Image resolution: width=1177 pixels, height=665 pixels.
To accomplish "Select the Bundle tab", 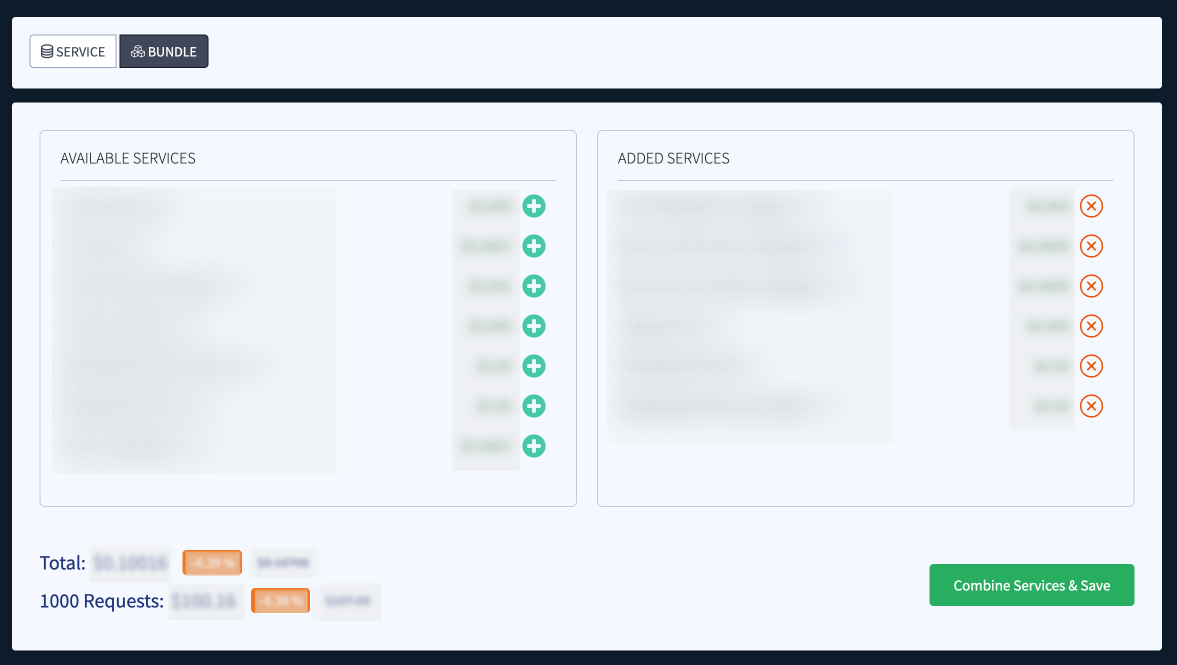I will tap(164, 52).
